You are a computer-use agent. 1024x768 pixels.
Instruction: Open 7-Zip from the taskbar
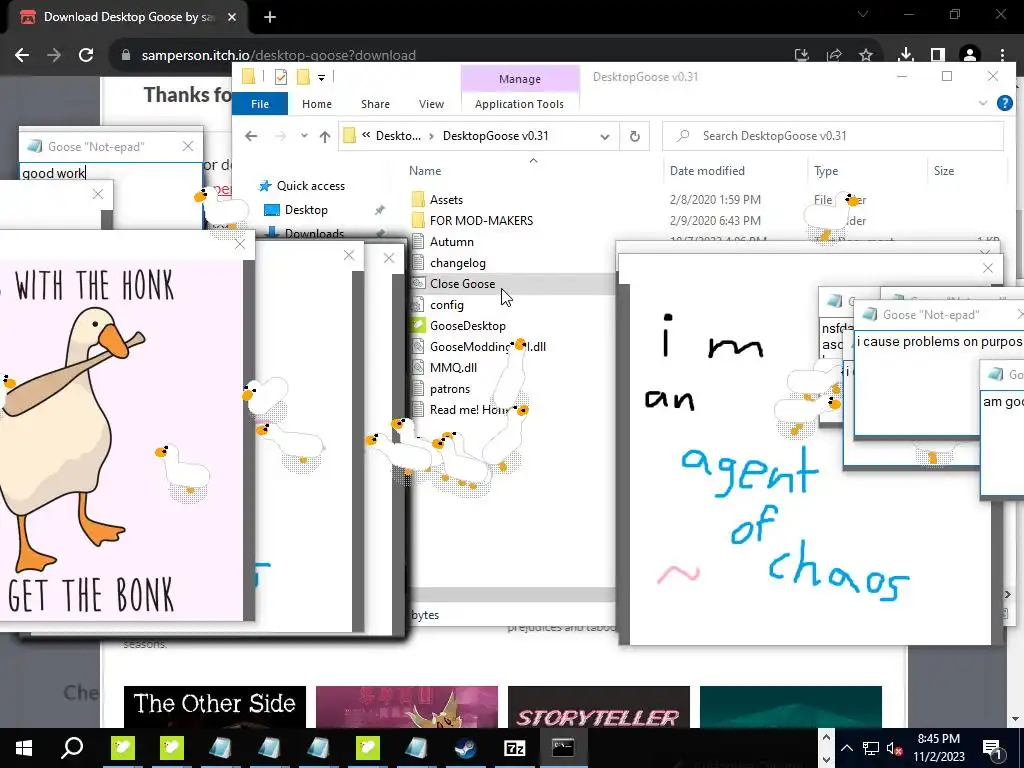[515, 748]
